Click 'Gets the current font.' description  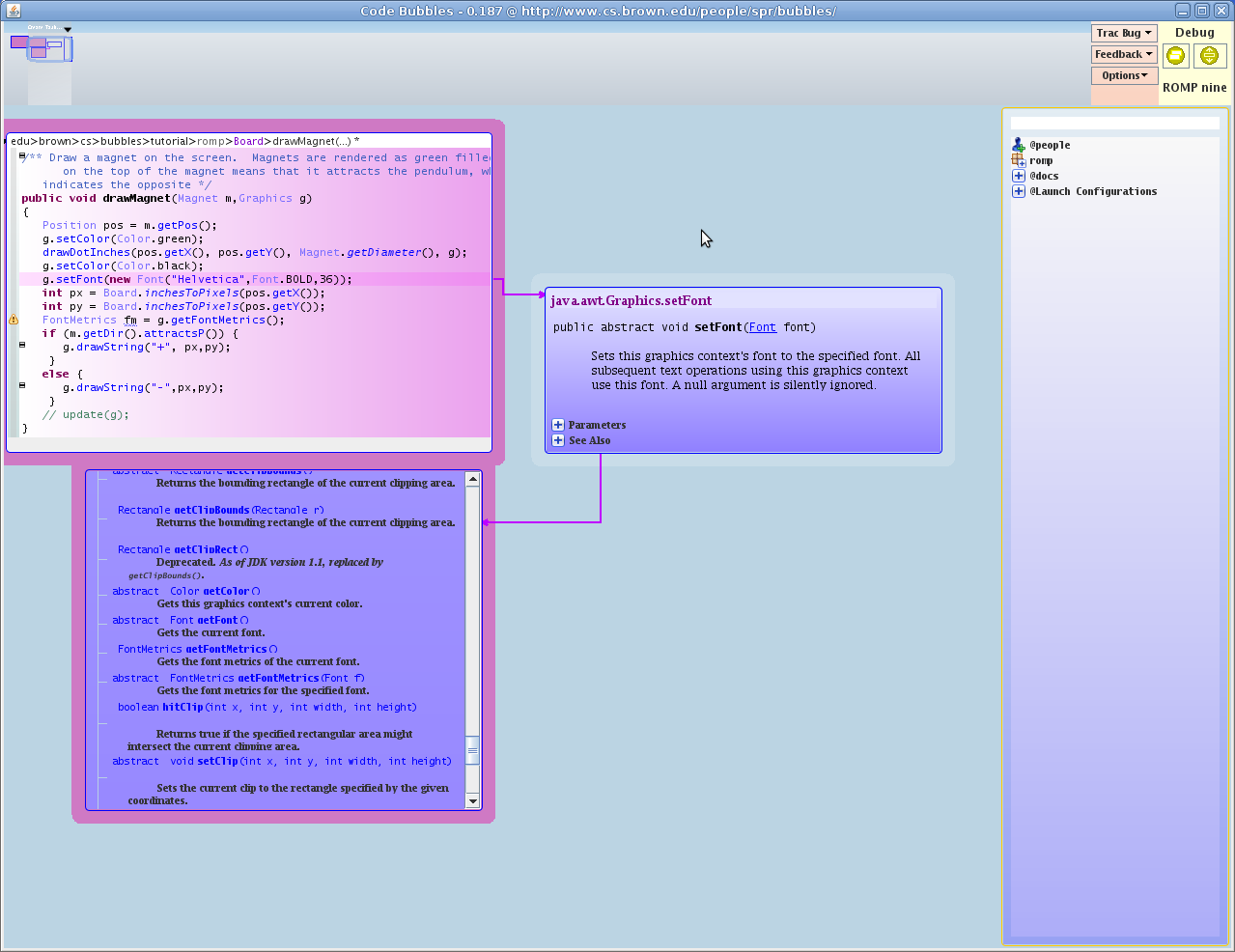tap(211, 632)
